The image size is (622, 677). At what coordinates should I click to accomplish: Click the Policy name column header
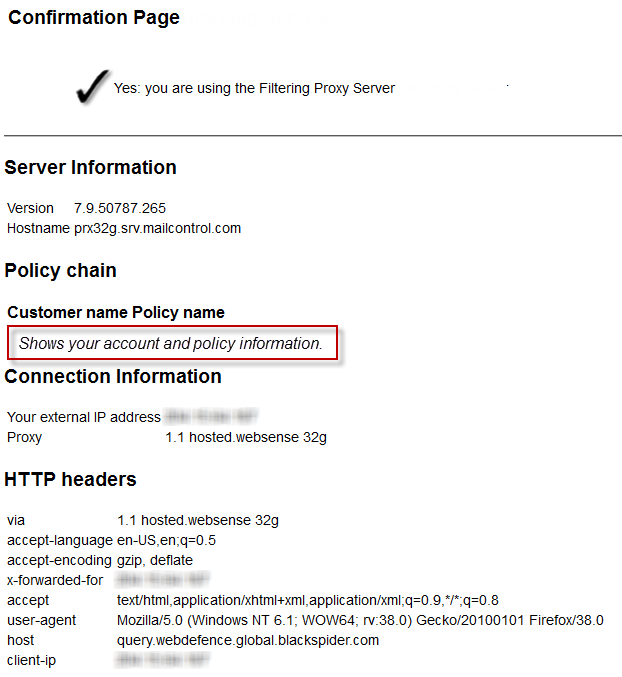[x=178, y=312]
